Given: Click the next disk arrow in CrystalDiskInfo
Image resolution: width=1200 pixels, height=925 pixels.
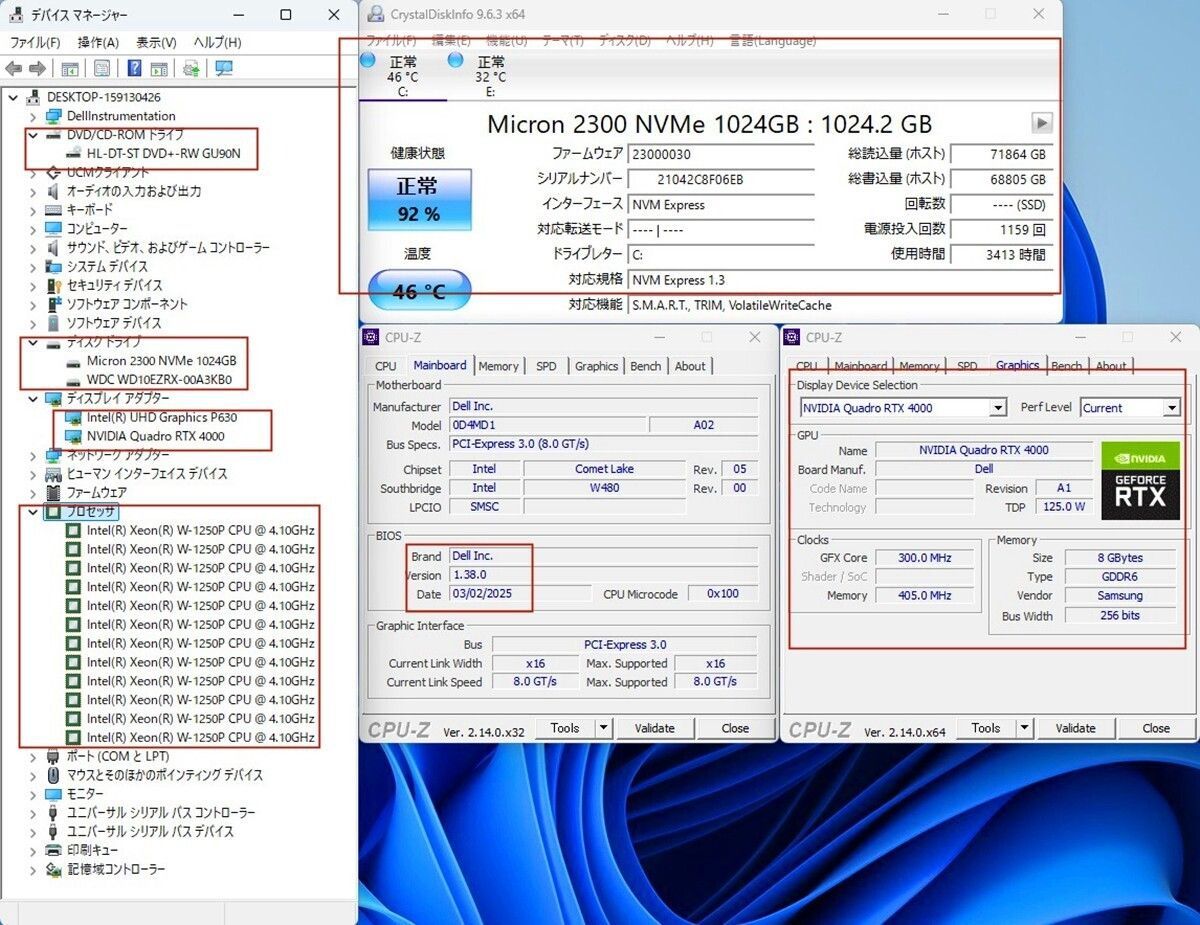Looking at the screenshot, I should (1042, 122).
